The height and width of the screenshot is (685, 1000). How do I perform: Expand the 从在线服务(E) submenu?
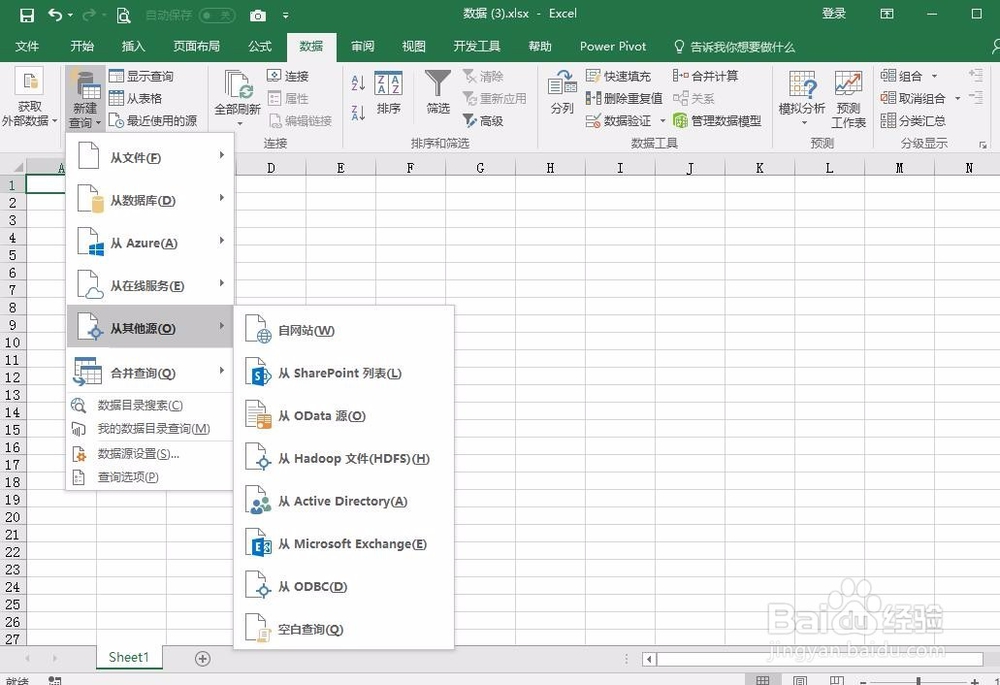[150, 285]
